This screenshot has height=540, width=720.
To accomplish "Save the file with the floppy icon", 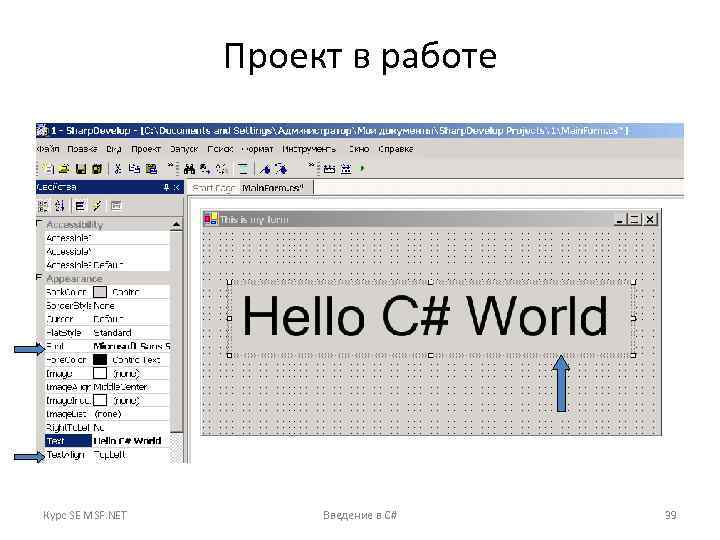I will [x=81, y=169].
